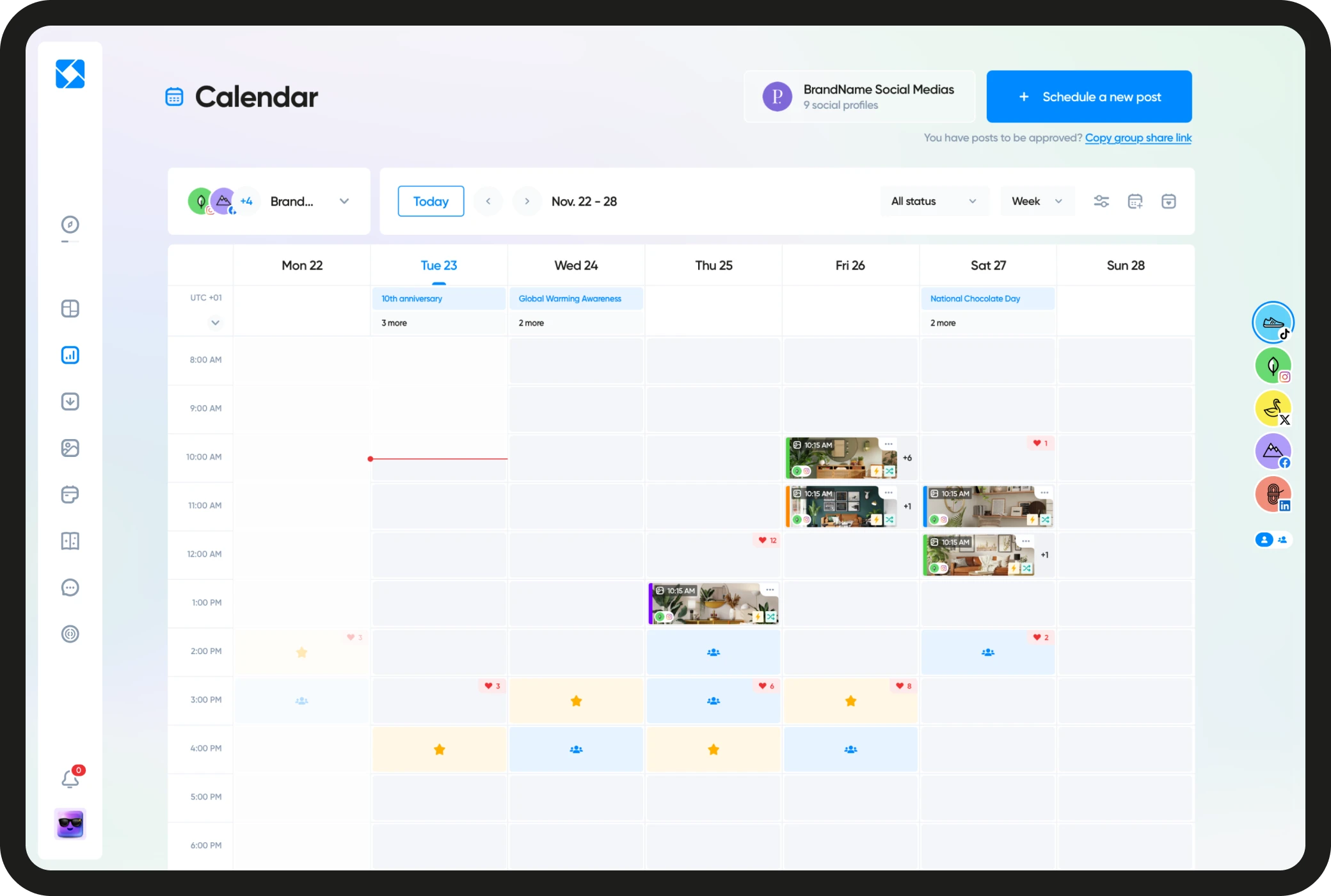Open the analytics icon in left sidebar
Image resolution: width=1331 pixels, height=896 pixels.
[69, 354]
